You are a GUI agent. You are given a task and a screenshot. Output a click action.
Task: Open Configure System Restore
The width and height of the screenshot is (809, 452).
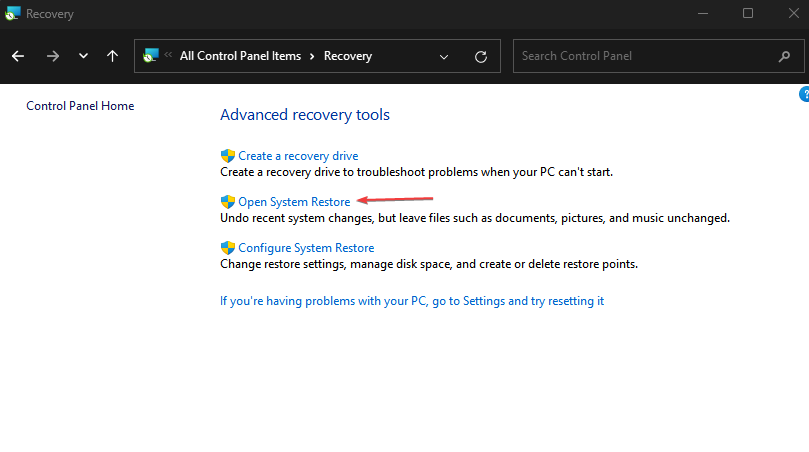coord(306,248)
